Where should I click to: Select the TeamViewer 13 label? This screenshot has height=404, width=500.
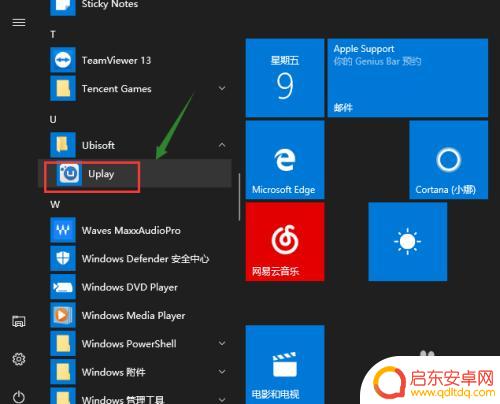click(116, 60)
